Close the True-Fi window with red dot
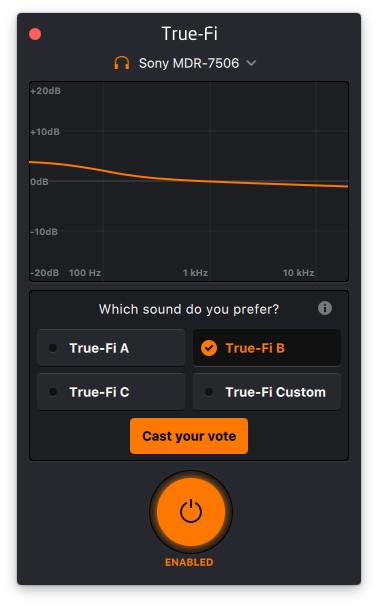This screenshot has height=606, width=378. click(35, 34)
